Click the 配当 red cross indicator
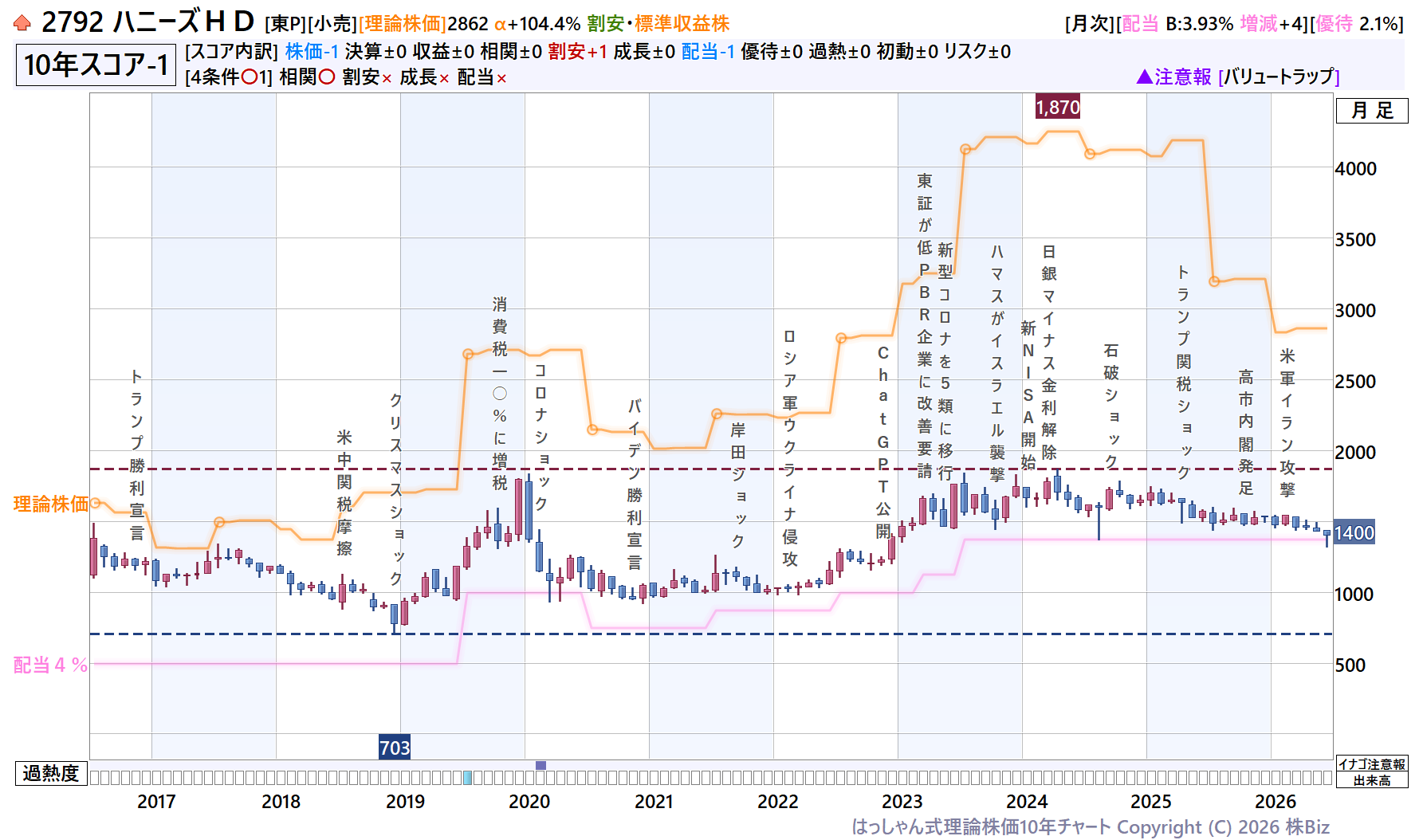The height and width of the screenshot is (840, 1419). [x=501, y=78]
